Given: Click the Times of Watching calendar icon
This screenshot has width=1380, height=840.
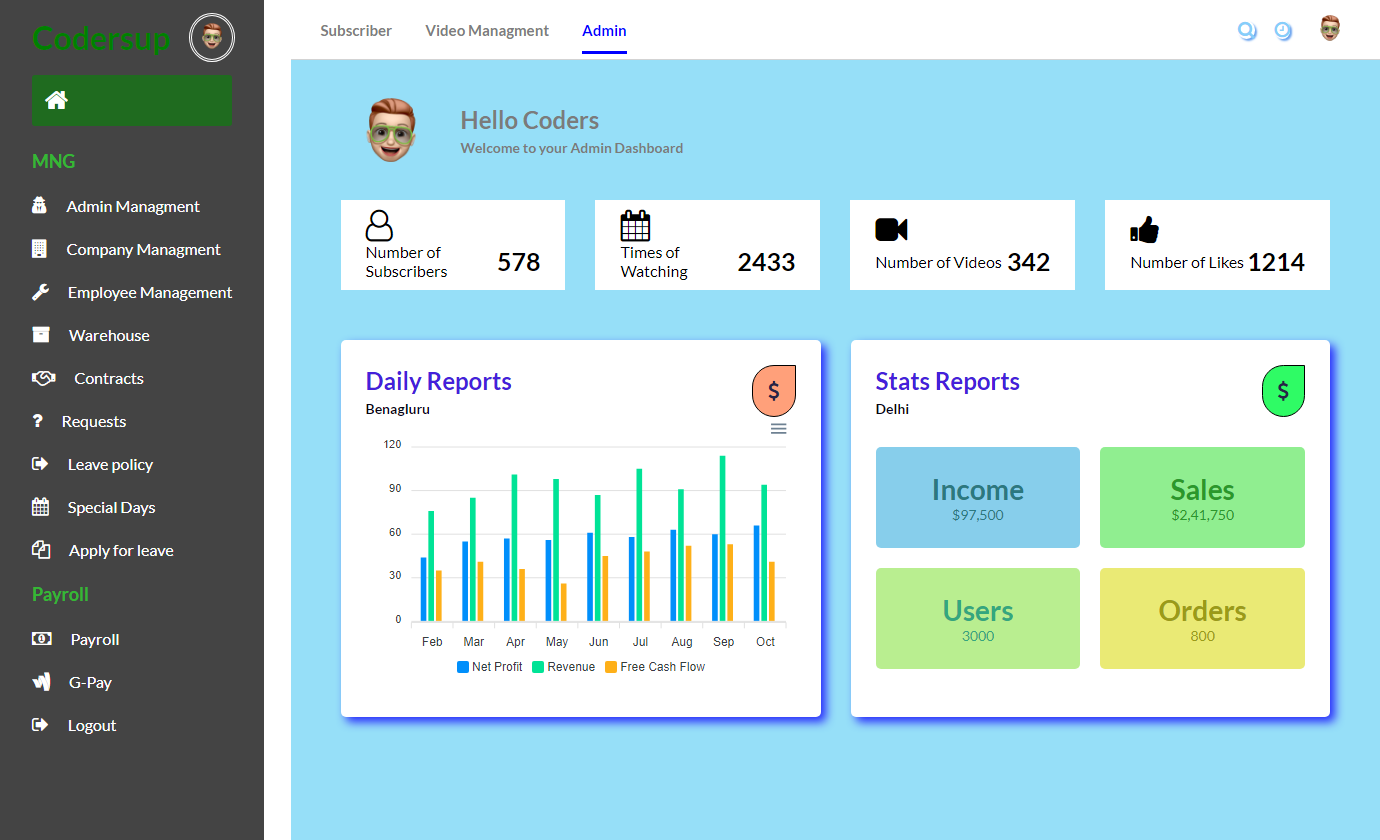Looking at the screenshot, I should [635, 225].
